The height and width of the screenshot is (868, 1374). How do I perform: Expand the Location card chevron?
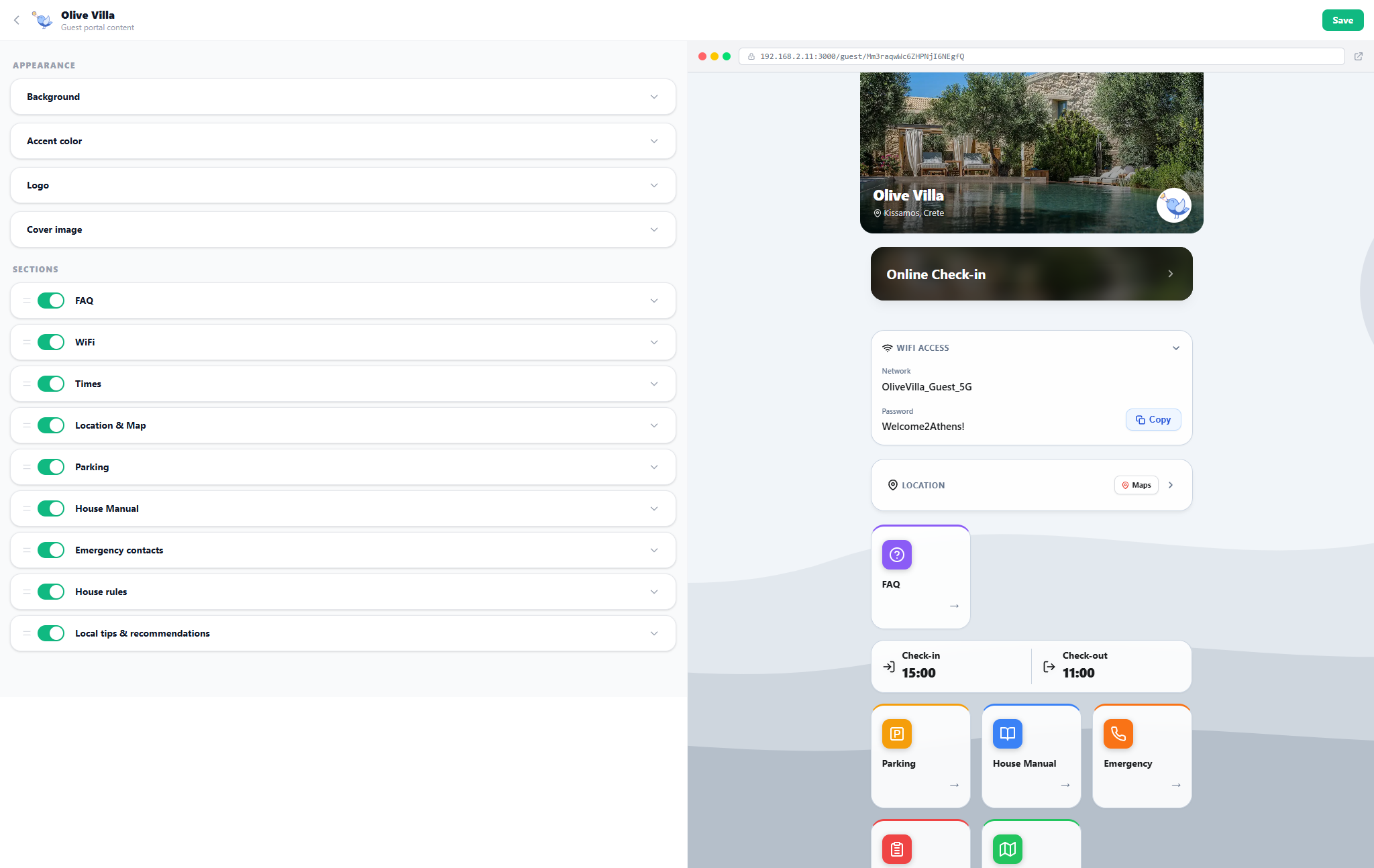click(1171, 485)
